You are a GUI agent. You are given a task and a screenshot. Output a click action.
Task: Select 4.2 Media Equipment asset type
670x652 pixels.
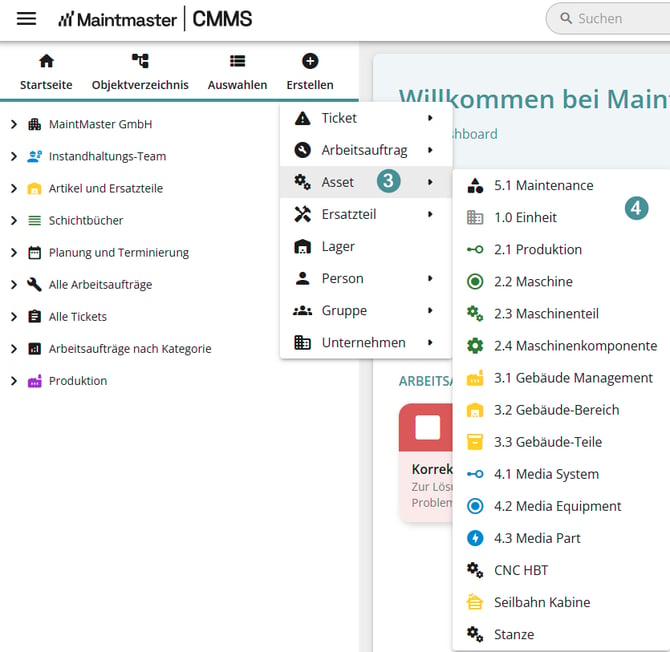(561, 506)
